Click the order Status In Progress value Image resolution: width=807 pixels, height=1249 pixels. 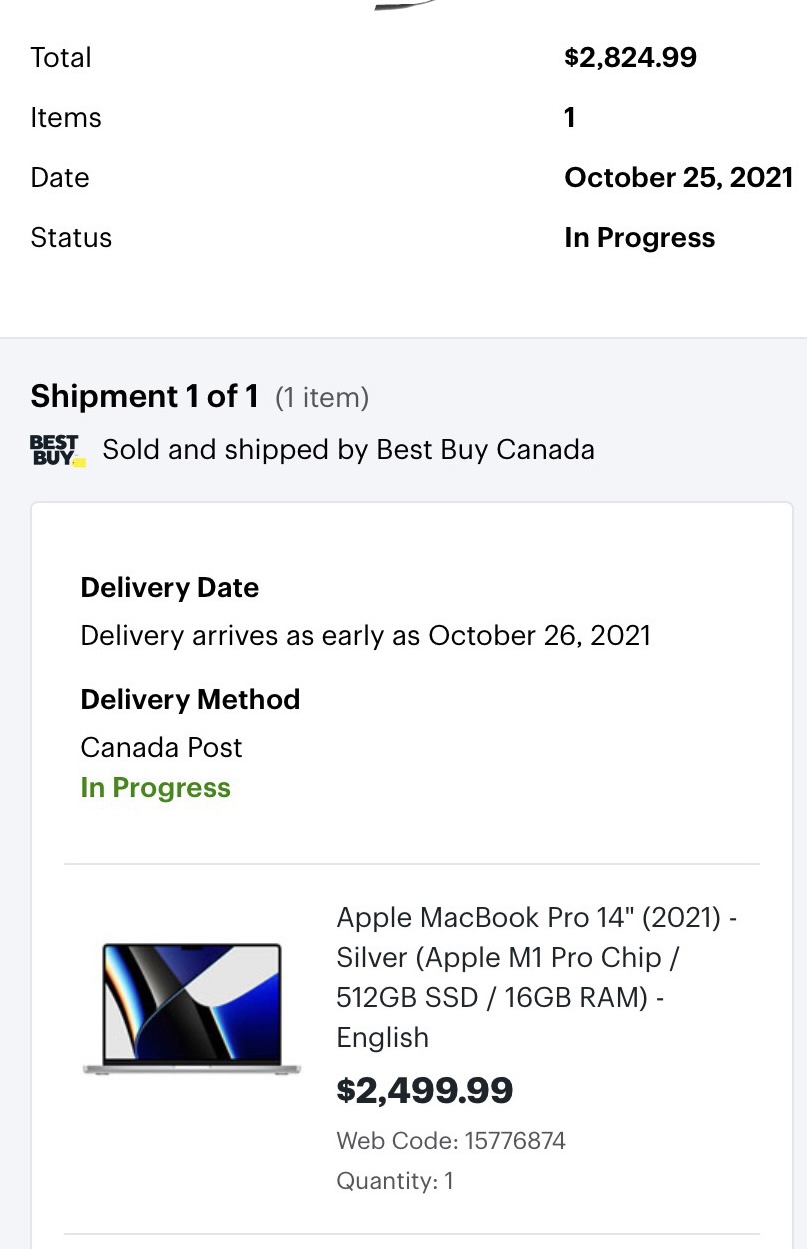[x=640, y=237]
